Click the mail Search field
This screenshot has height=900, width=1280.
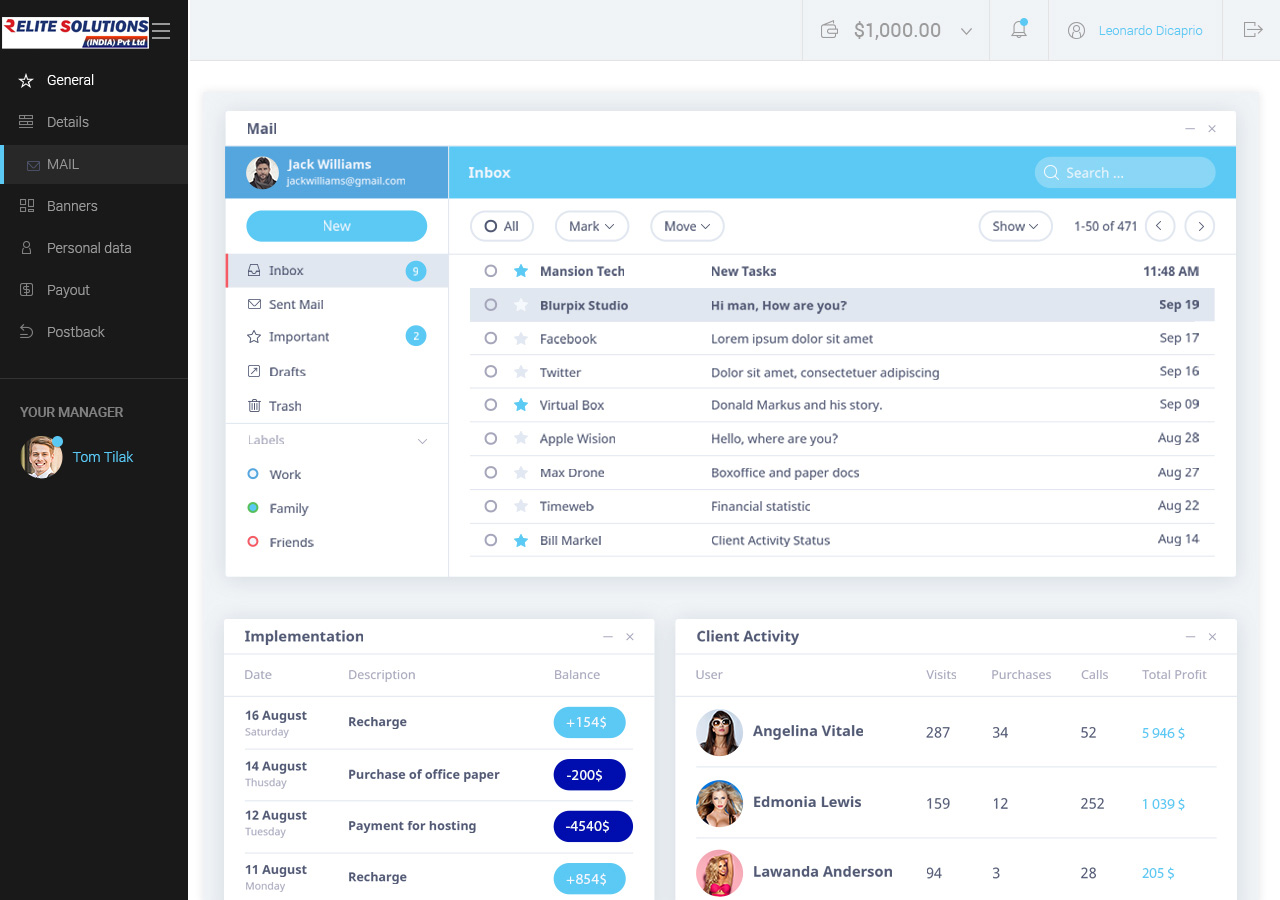(x=1125, y=173)
